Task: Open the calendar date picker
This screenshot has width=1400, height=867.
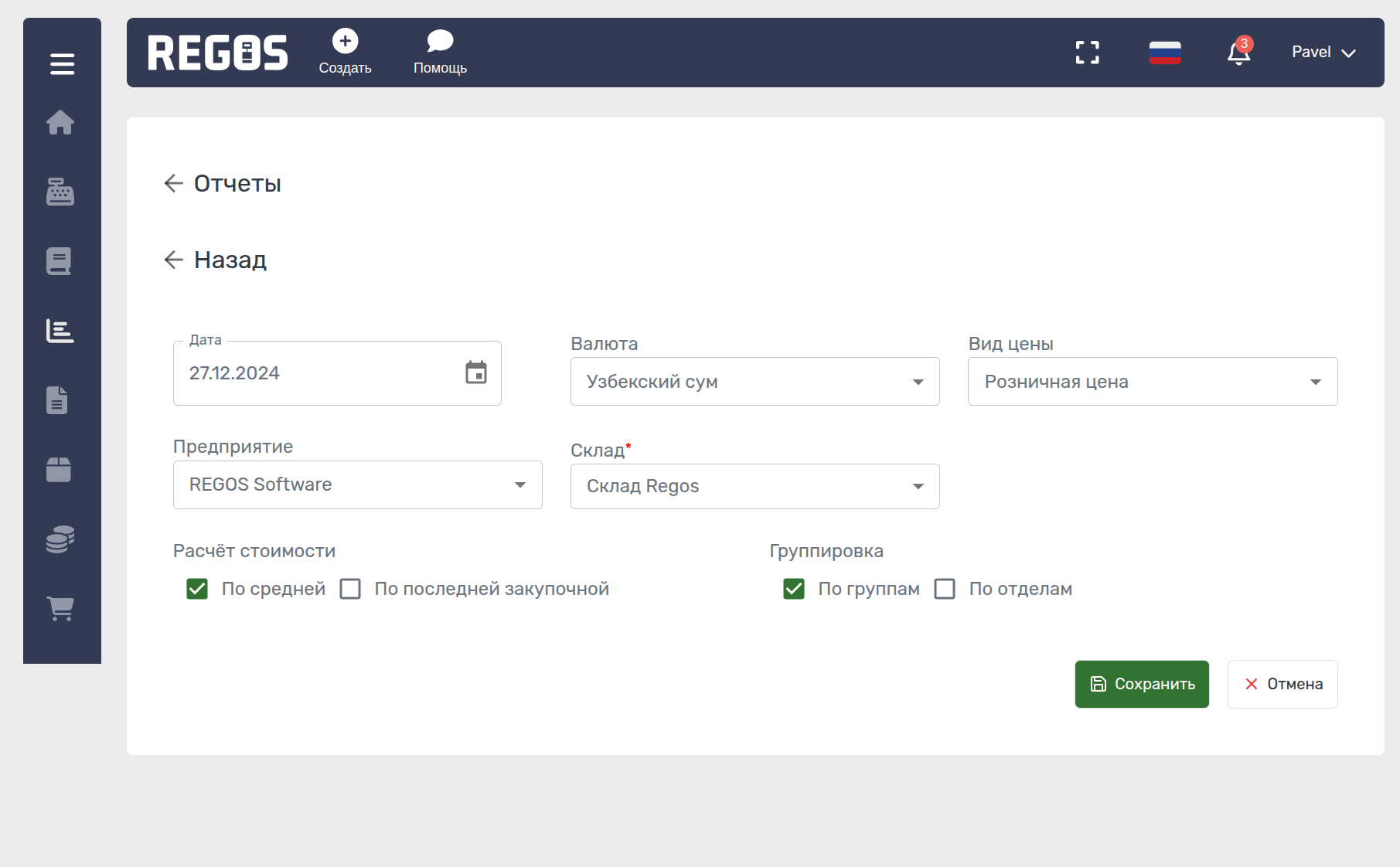Action: point(476,372)
